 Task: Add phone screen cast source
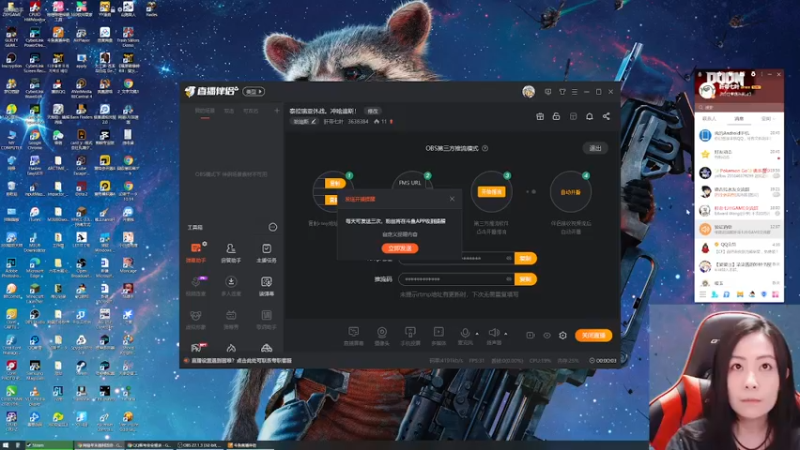(410, 336)
